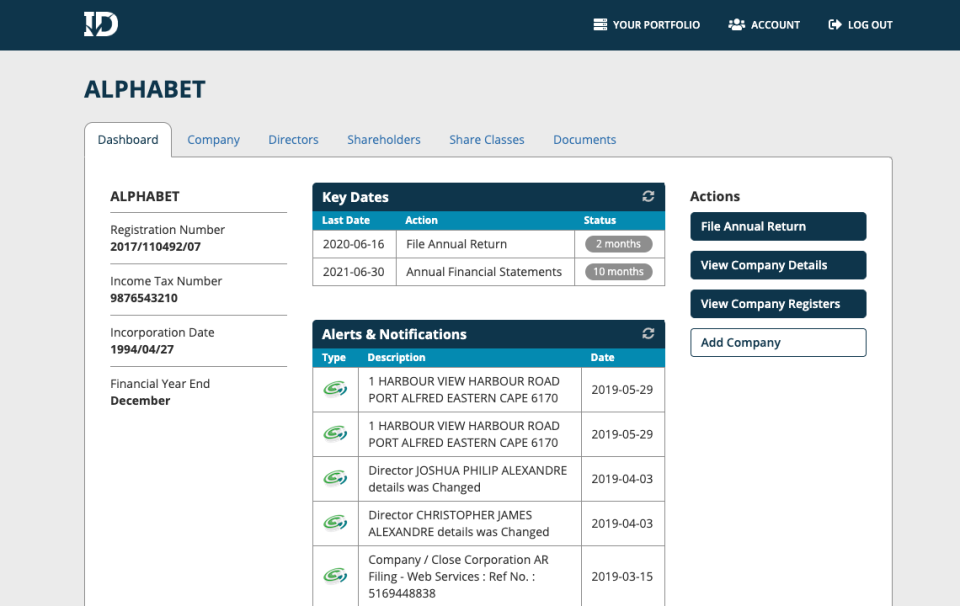Click the Add Company button

(x=778, y=343)
